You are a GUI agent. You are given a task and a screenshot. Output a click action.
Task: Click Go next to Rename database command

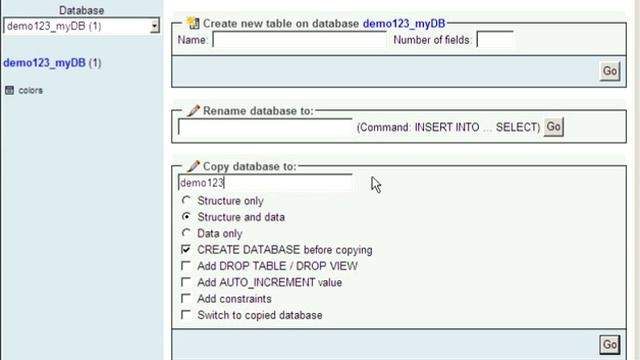pyautogui.click(x=553, y=127)
